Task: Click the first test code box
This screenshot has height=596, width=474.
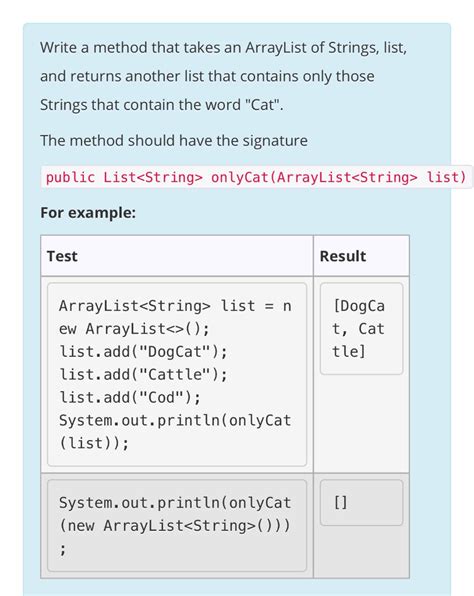Action: [x=177, y=374]
